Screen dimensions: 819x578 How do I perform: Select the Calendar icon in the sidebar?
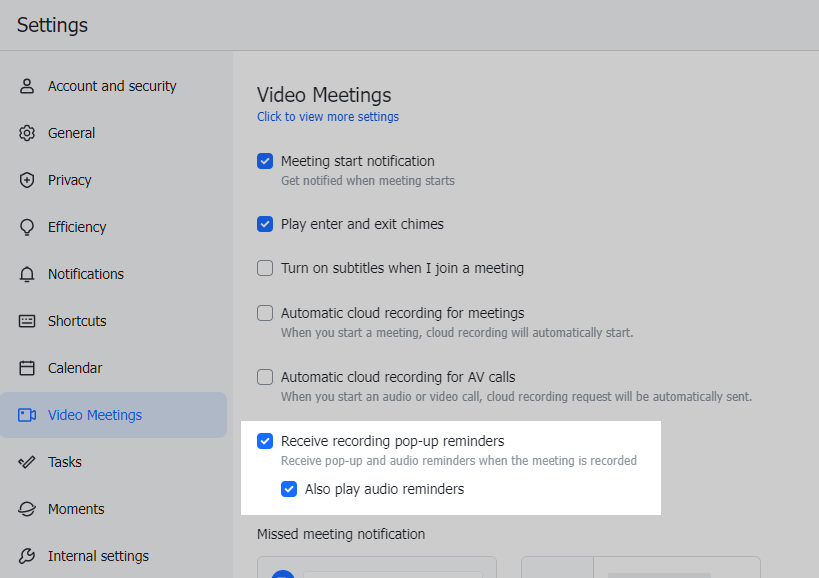coord(27,368)
